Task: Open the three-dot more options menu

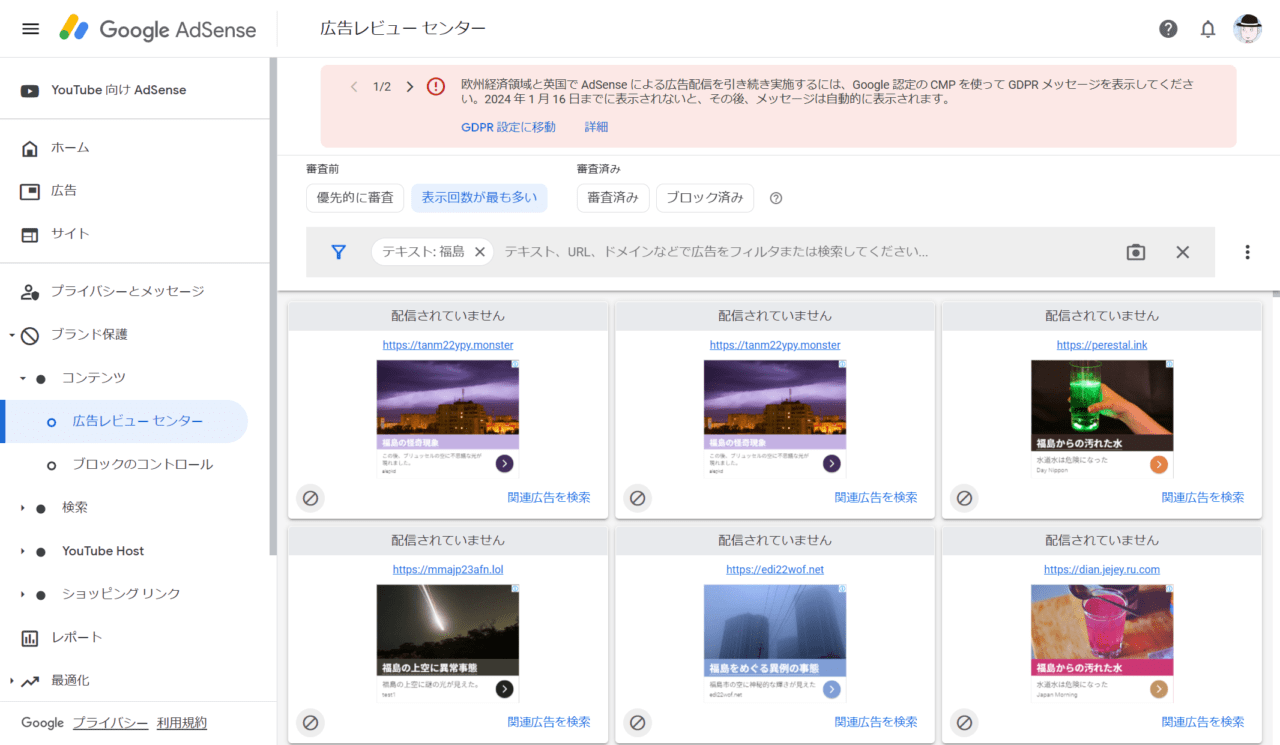Action: point(1247,252)
